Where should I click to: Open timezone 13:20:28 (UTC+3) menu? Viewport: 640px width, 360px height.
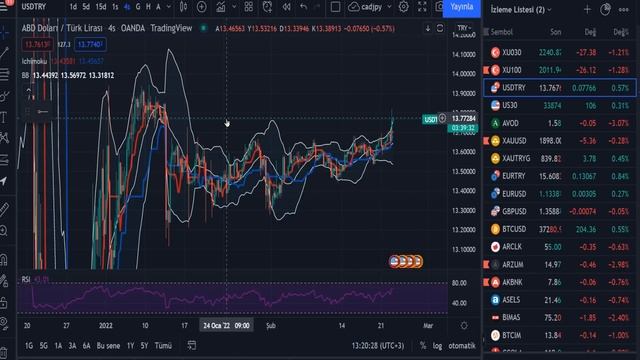coord(378,346)
